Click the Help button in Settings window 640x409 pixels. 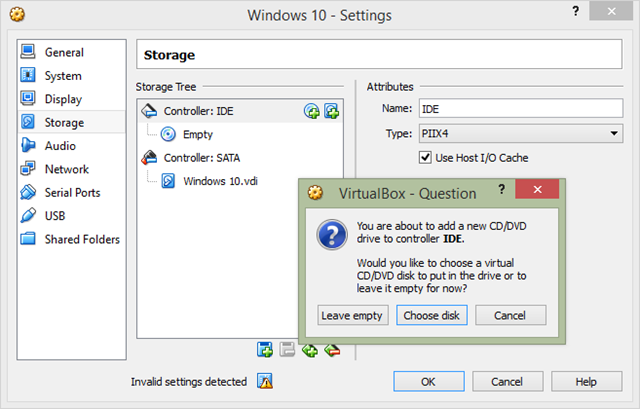point(587,381)
